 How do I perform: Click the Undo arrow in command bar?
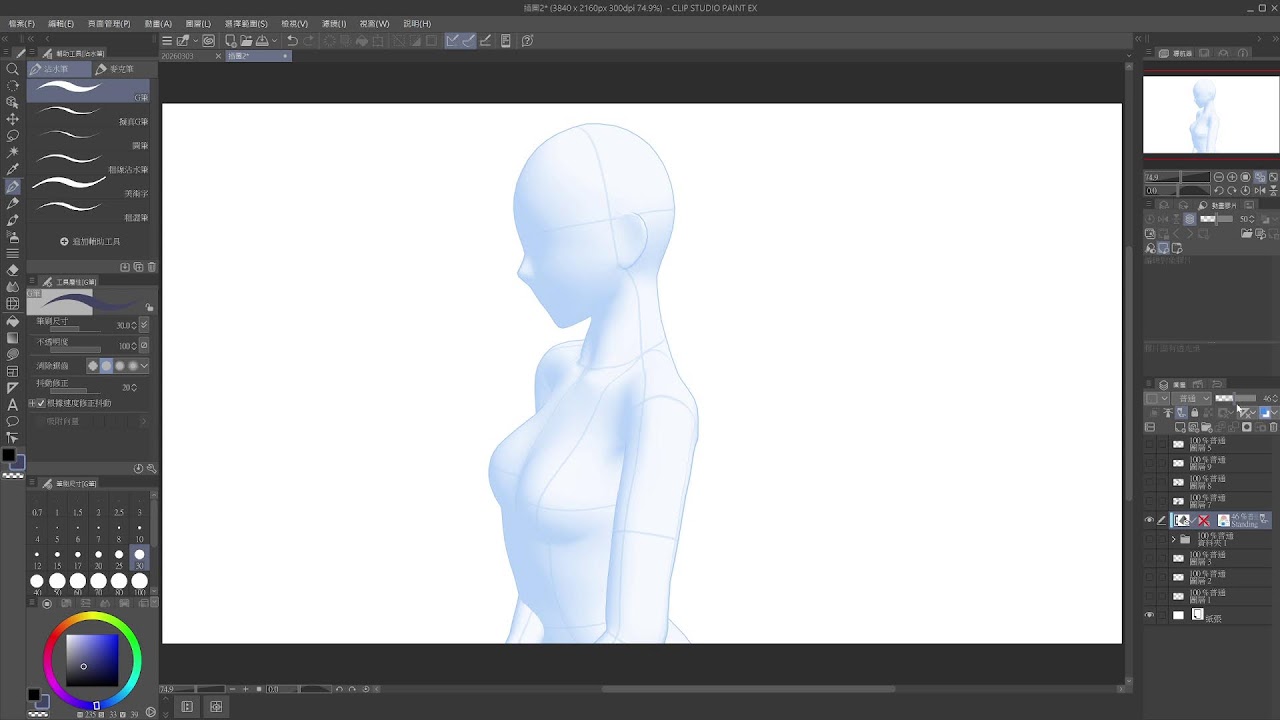[x=292, y=41]
